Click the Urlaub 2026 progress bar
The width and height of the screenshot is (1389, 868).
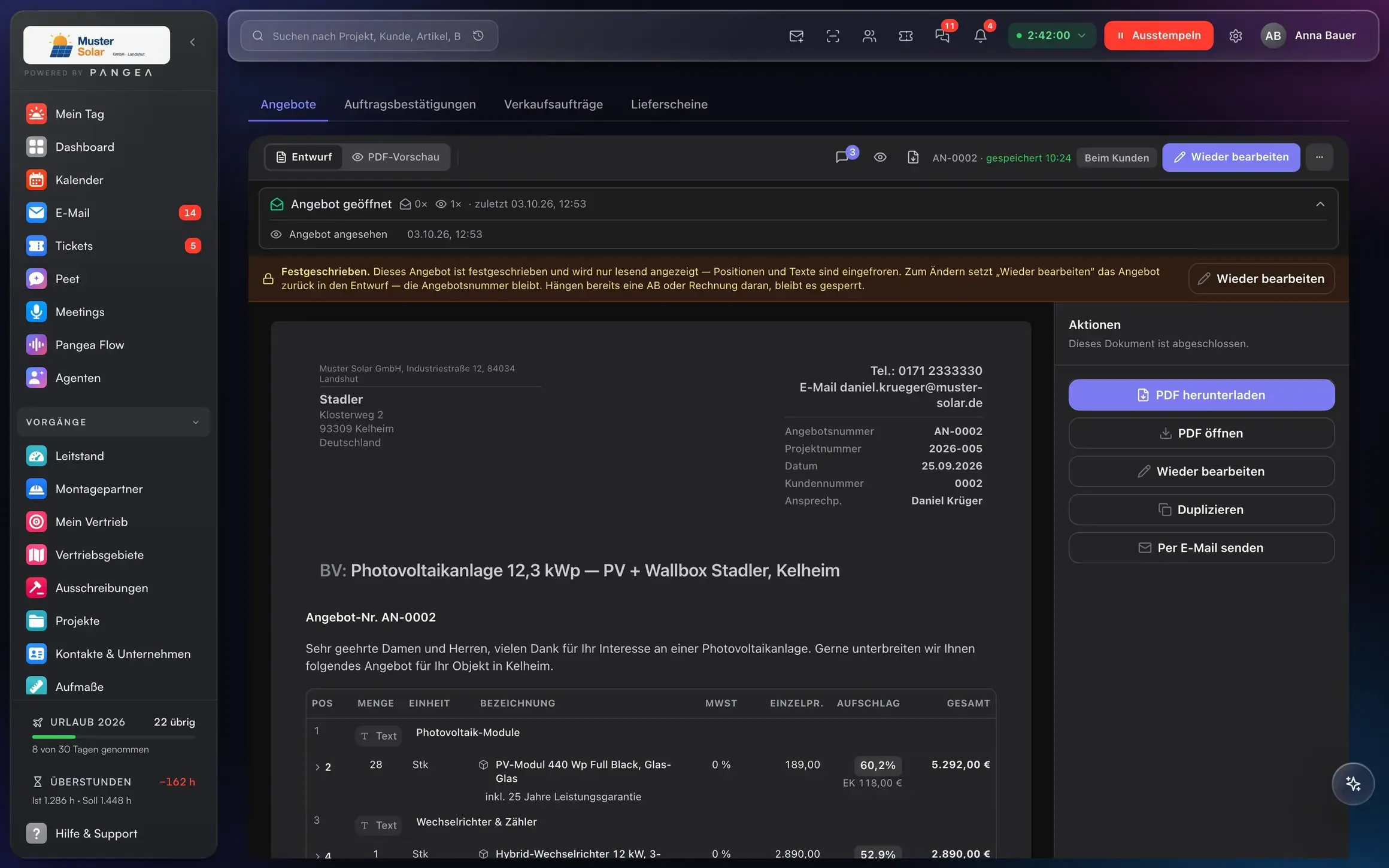113,736
